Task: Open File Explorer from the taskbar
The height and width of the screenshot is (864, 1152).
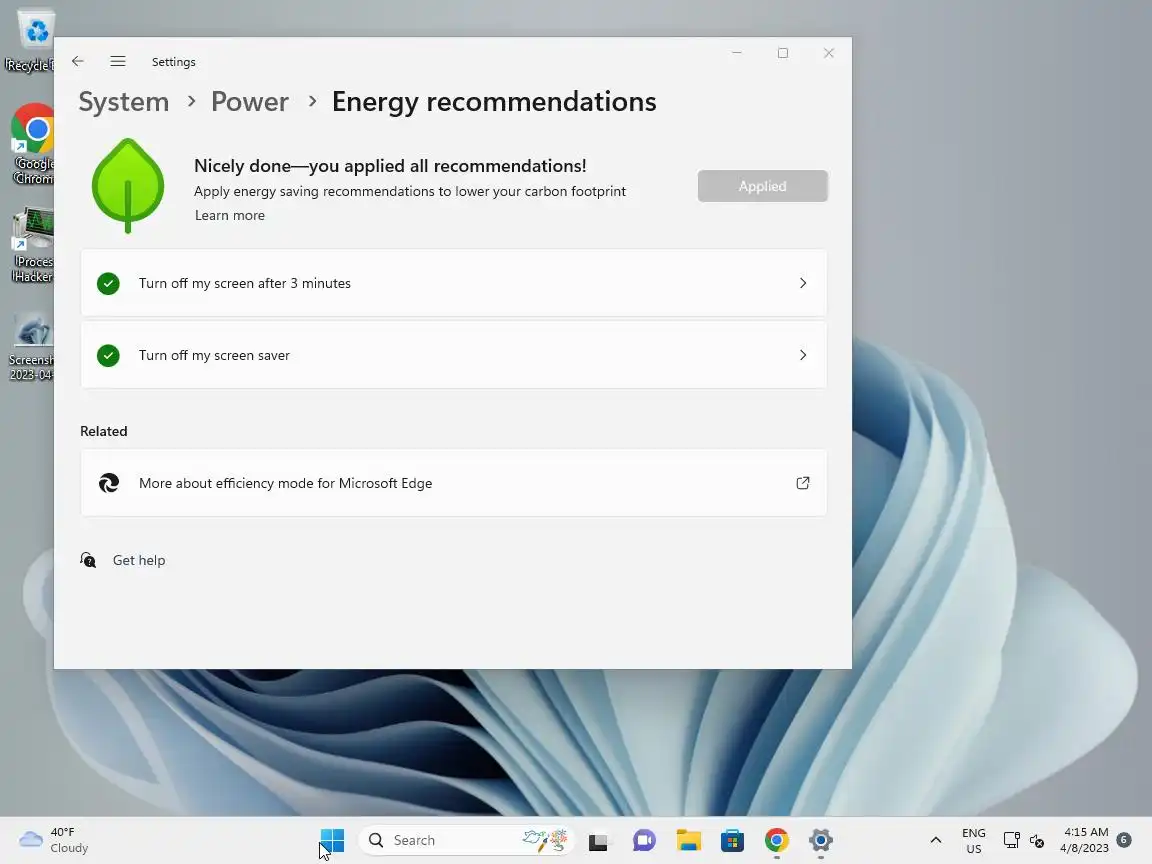Action: click(688, 840)
